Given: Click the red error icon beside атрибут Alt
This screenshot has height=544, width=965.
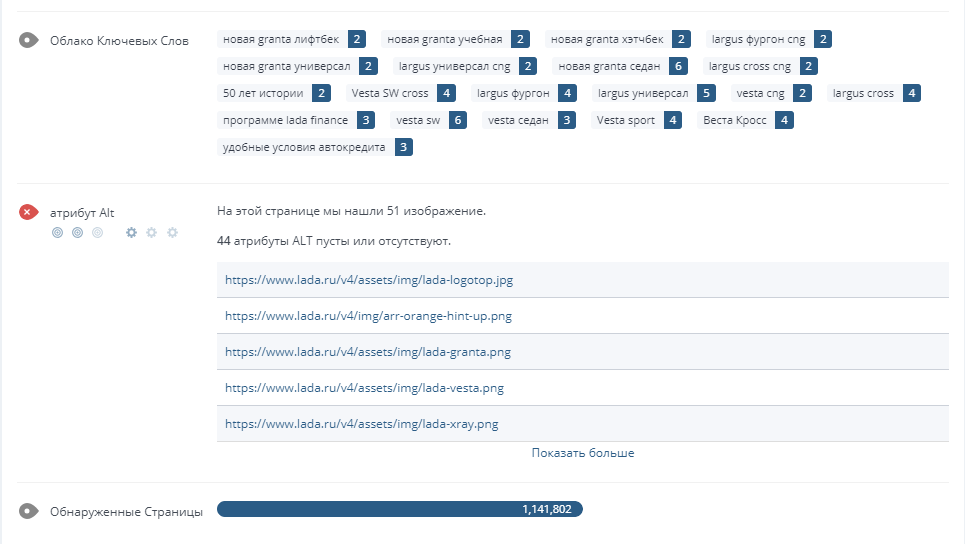Looking at the screenshot, I should click(28, 212).
